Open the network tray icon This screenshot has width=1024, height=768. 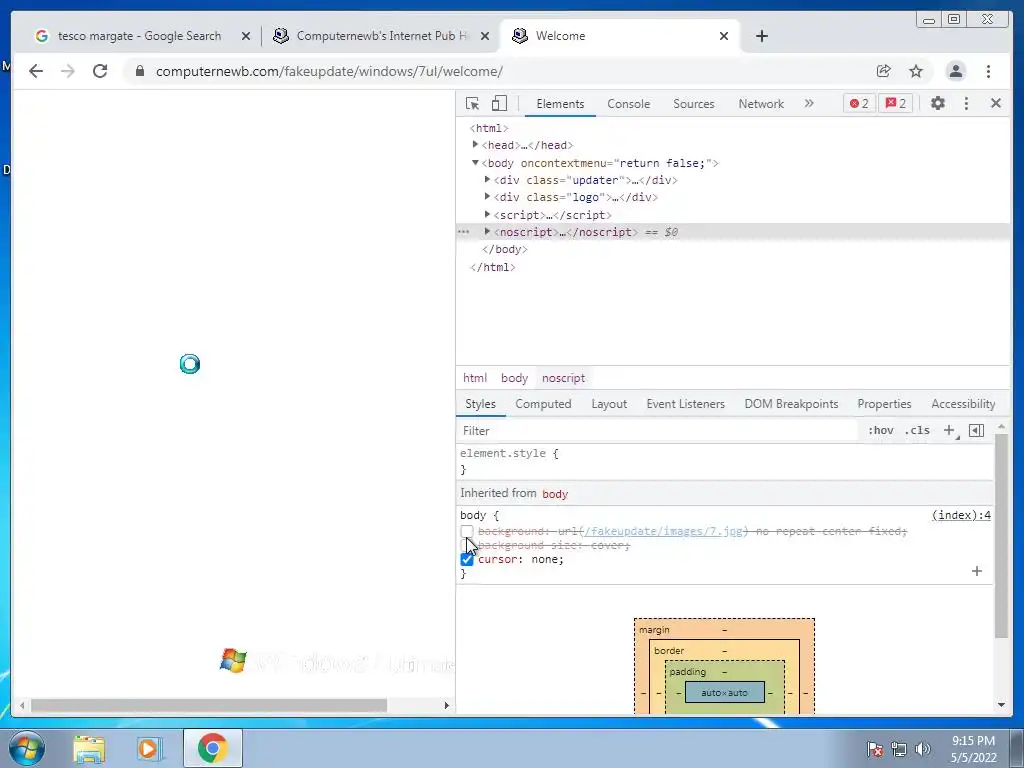click(899, 749)
